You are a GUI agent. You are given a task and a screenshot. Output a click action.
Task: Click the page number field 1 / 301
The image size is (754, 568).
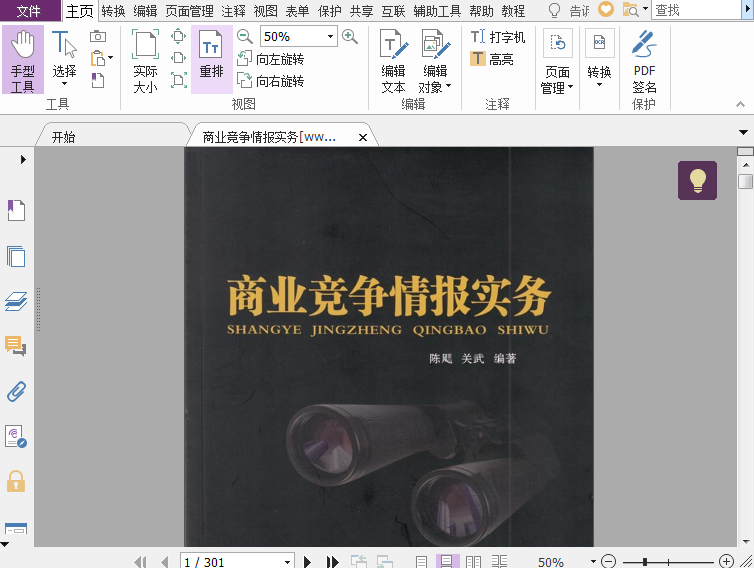(232, 562)
